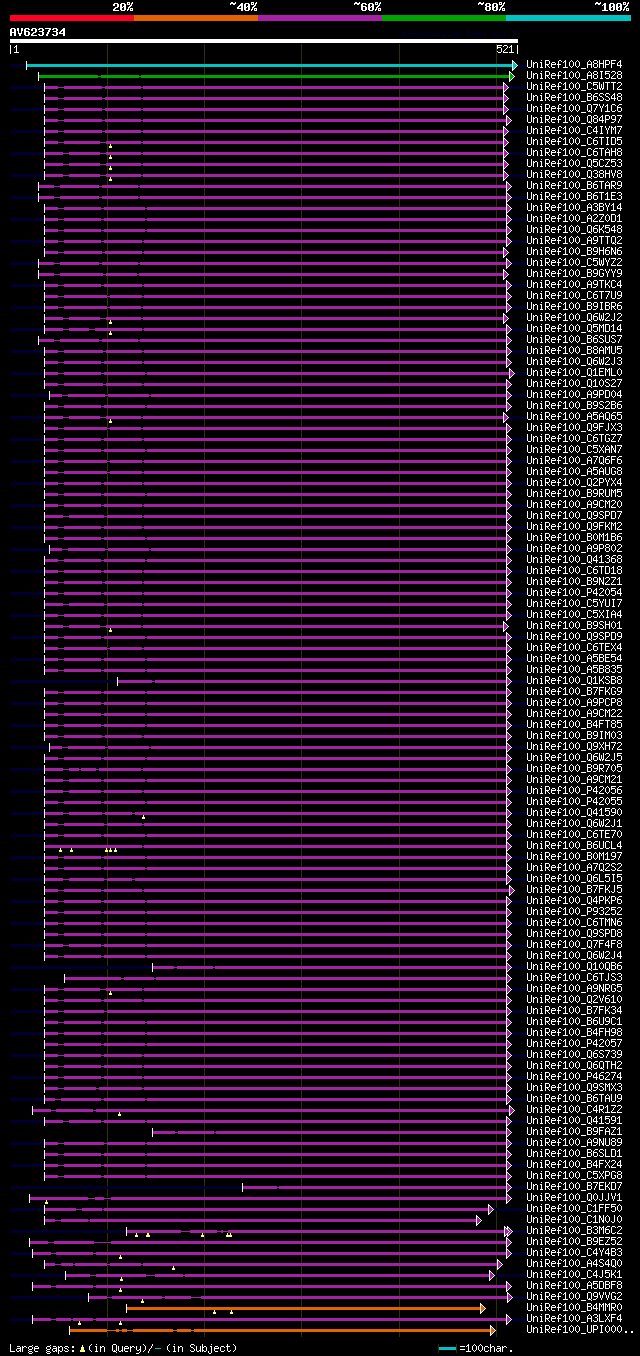640x1356 pixels.
Task: Select label UniRef100_Q9FKM2
Action: coord(574,527)
